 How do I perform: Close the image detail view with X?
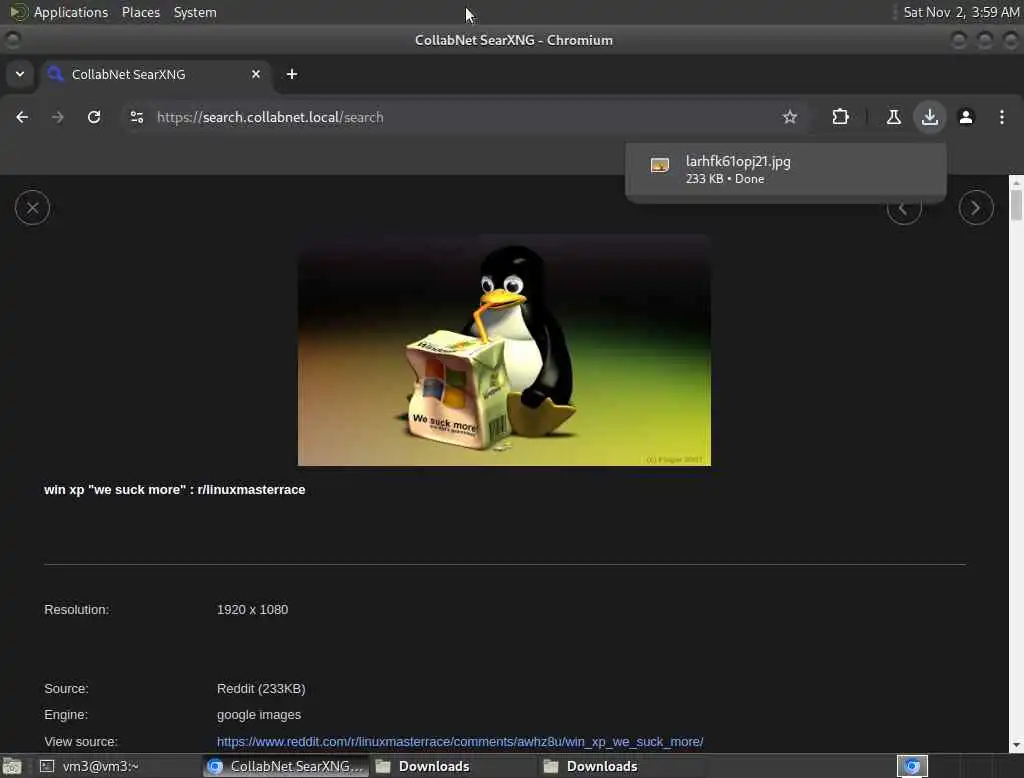(x=33, y=208)
